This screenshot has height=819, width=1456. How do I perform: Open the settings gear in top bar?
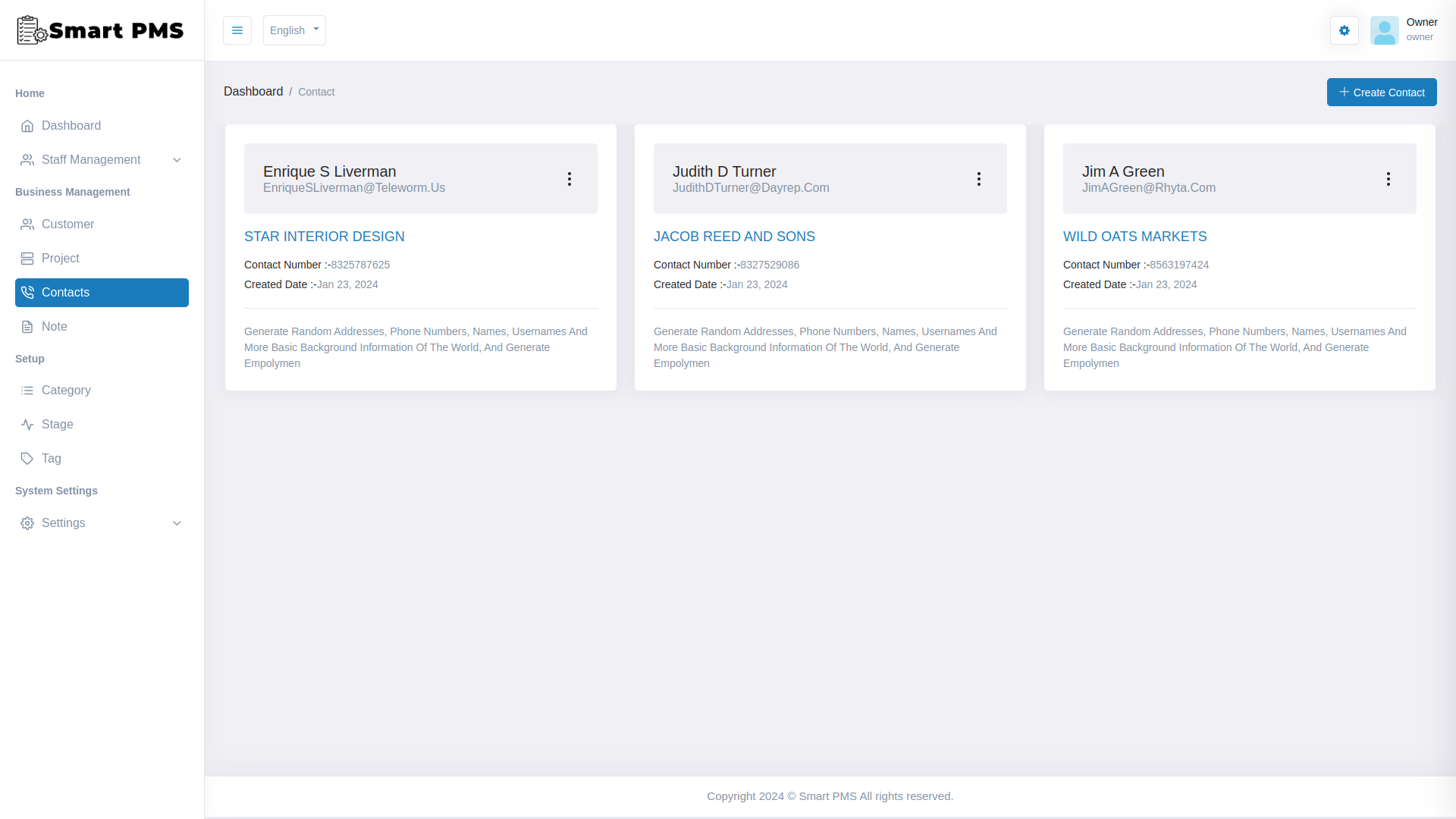click(x=1344, y=30)
